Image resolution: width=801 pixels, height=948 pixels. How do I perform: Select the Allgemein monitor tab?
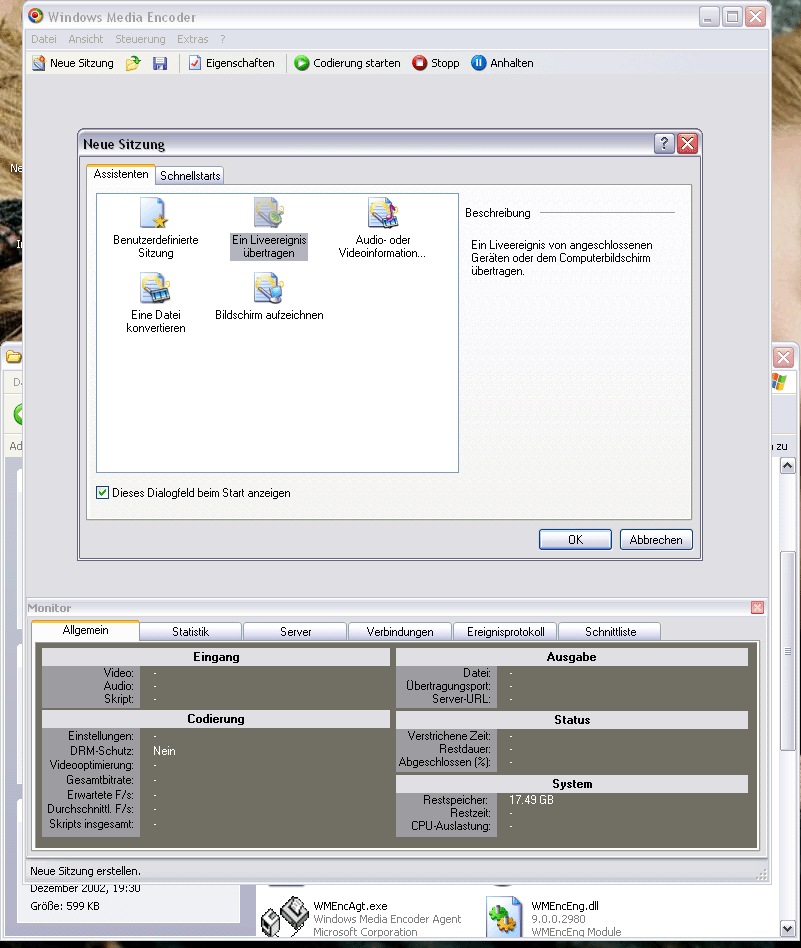point(85,631)
